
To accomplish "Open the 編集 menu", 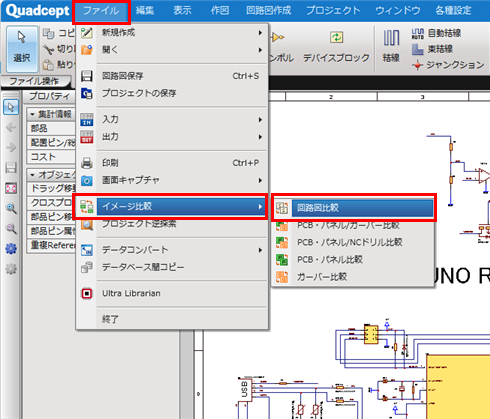I will (x=145, y=11).
